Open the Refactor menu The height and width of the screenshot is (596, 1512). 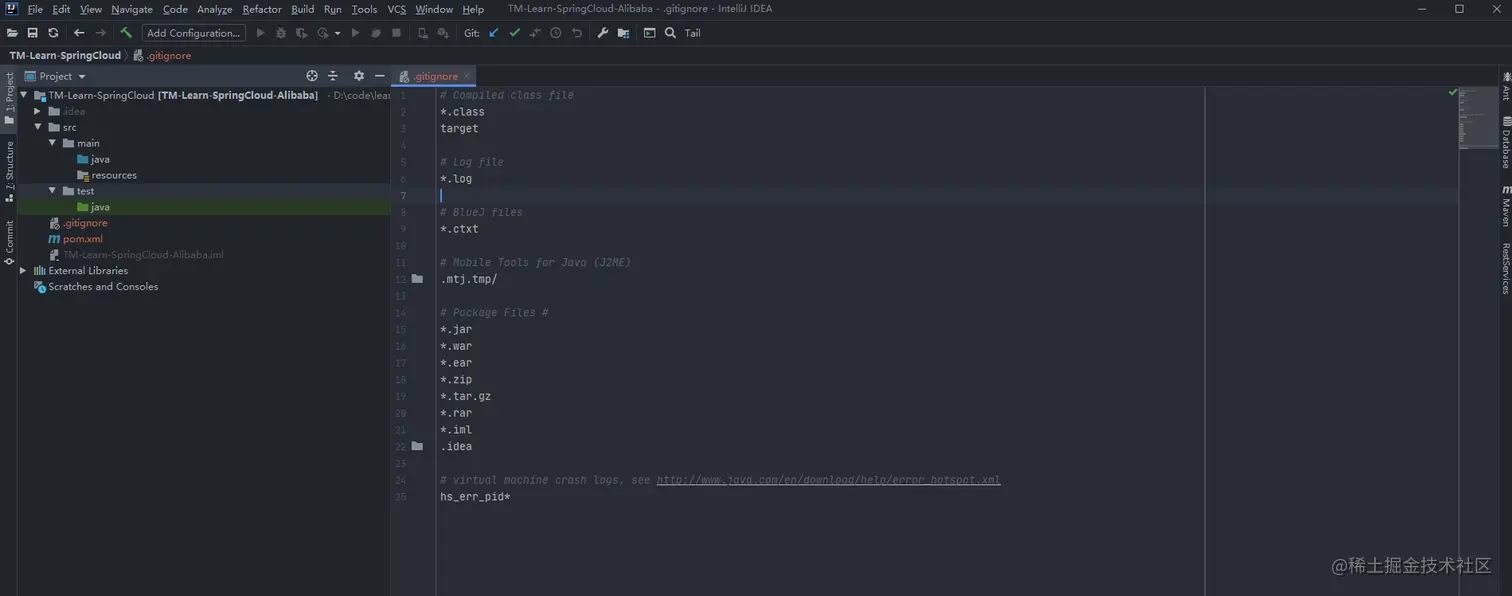pyautogui.click(x=262, y=9)
